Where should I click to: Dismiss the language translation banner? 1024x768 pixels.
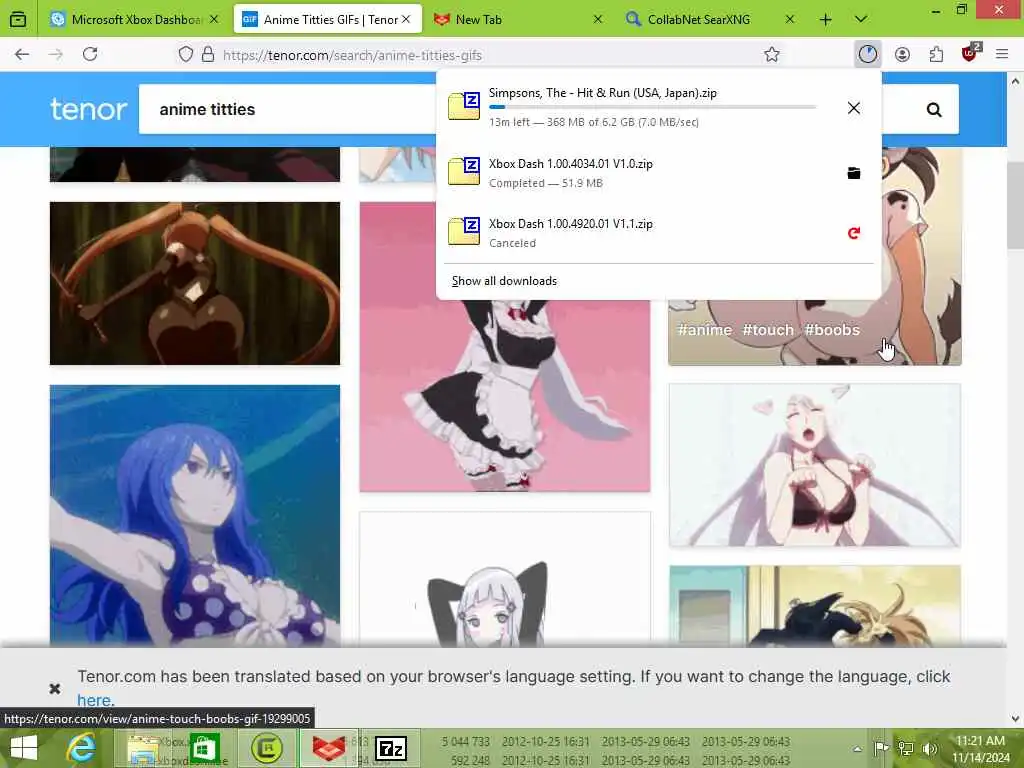(55, 688)
